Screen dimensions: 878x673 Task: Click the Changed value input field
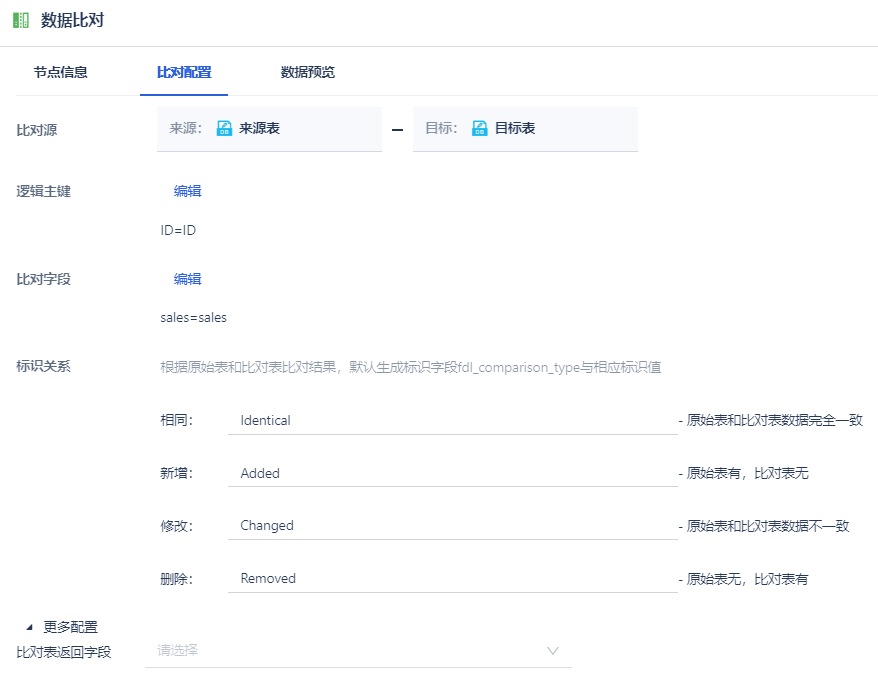[x=452, y=526]
